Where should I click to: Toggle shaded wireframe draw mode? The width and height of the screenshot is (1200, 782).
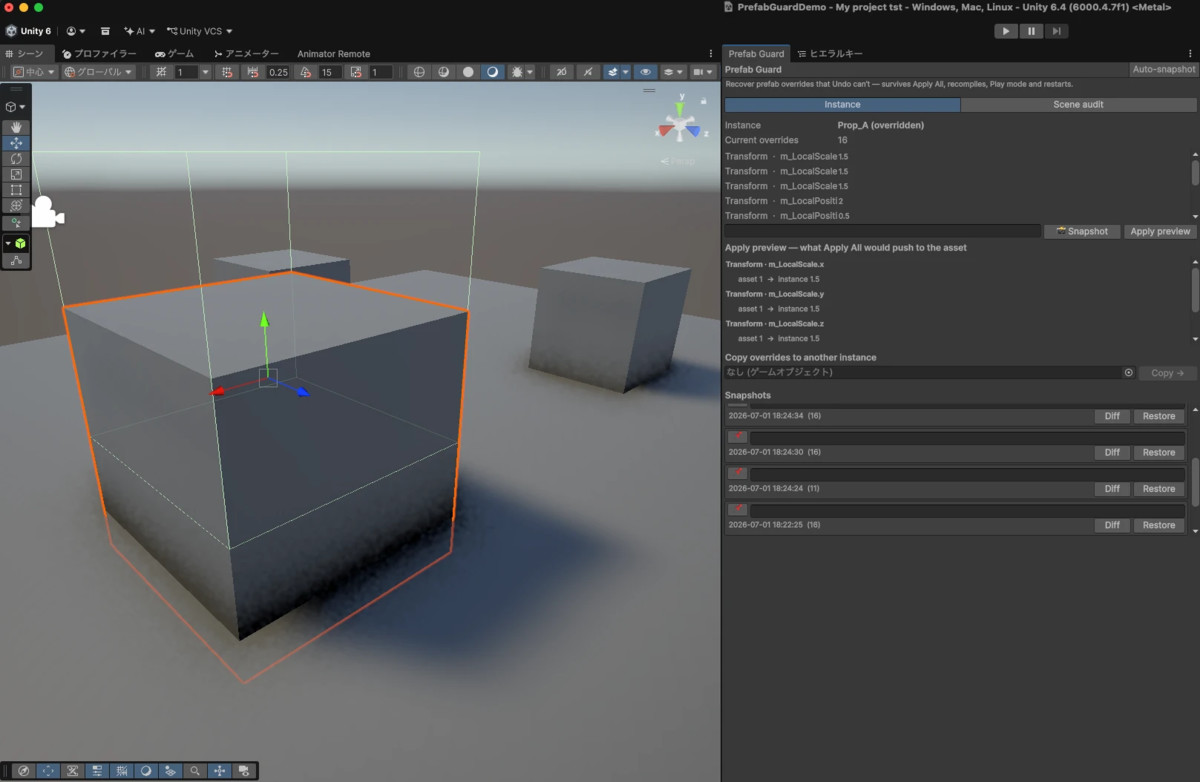pyautogui.click(x=444, y=72)
